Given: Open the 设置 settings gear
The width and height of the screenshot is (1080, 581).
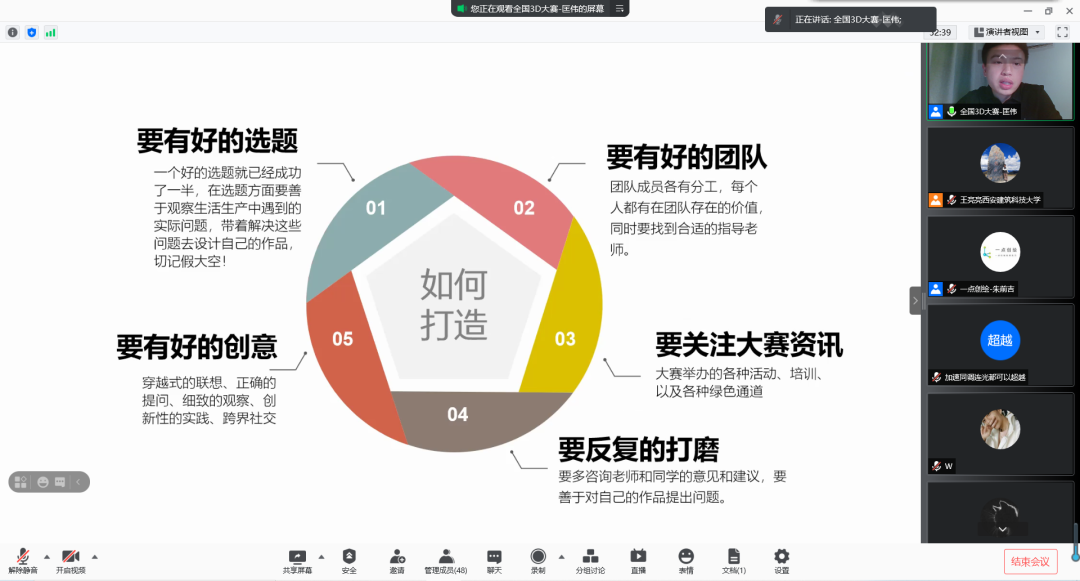Looking at the screenshot, I should pyautogui.click(x=782, y=559).
